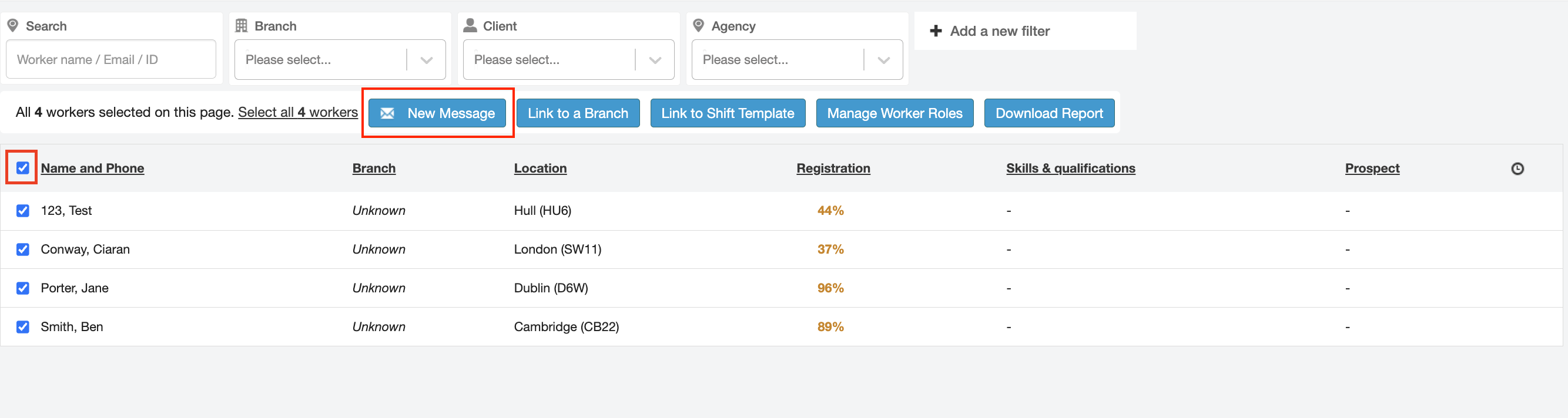Open the Client filter dropdown

pyautogui.click(x=655, y=60)
